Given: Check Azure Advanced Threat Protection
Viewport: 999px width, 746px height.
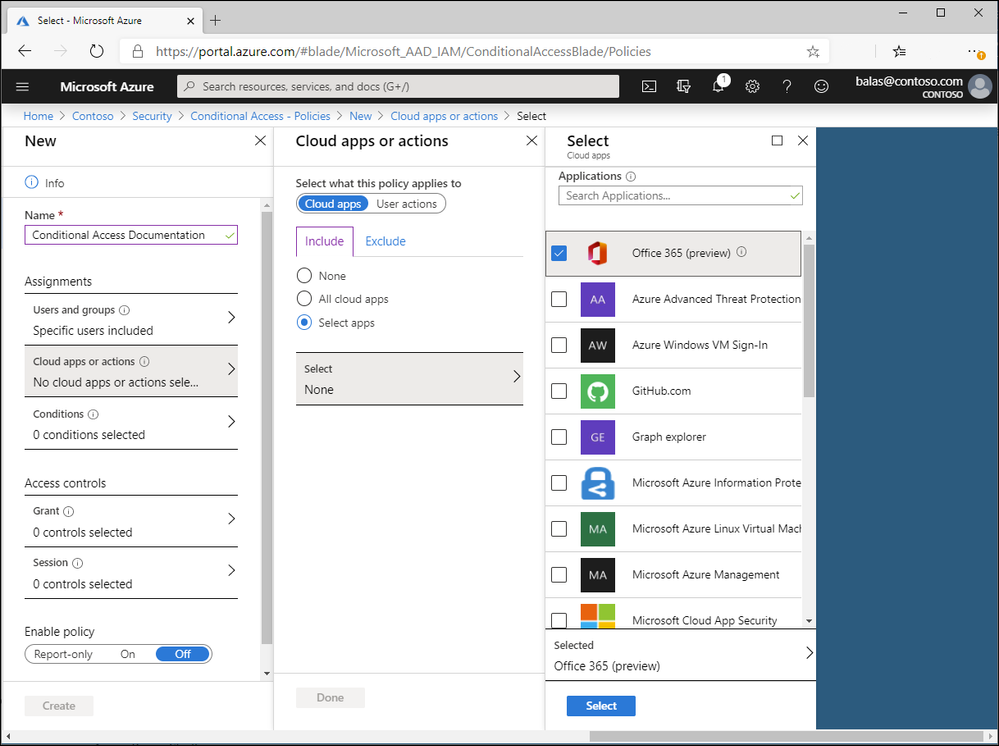Looking at the screenshot, I should (x=559, y=299).
